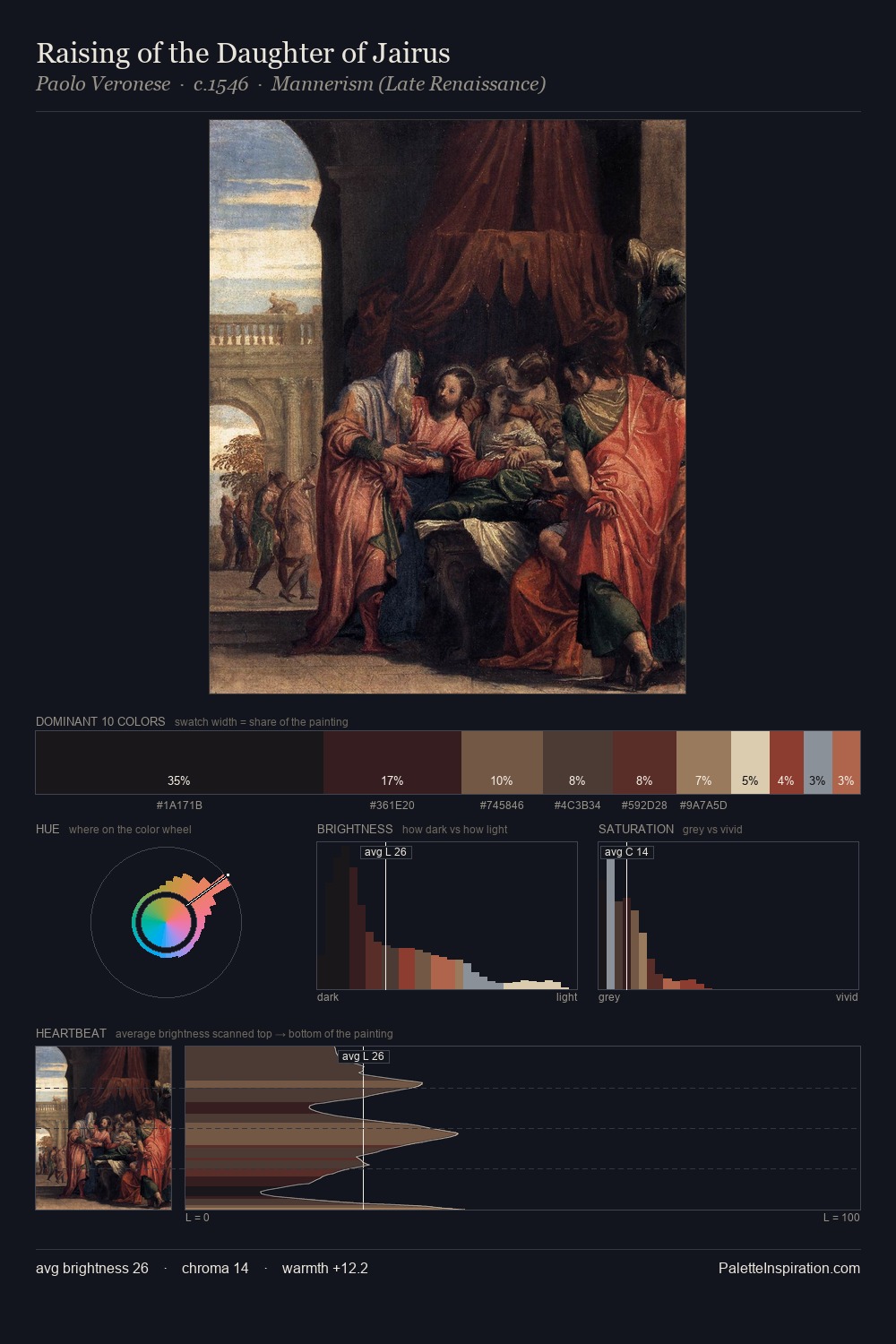Click the date 'c.1546'
The width and height of the screenshot is (896, 1344).
[220, 84]
